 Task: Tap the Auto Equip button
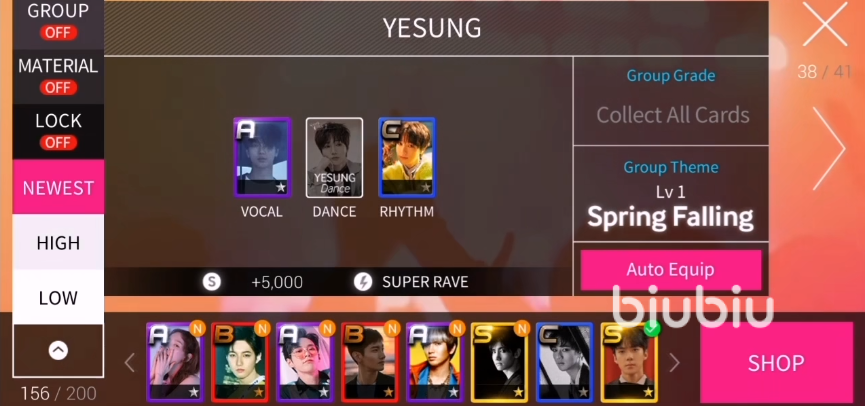(671, 270)
